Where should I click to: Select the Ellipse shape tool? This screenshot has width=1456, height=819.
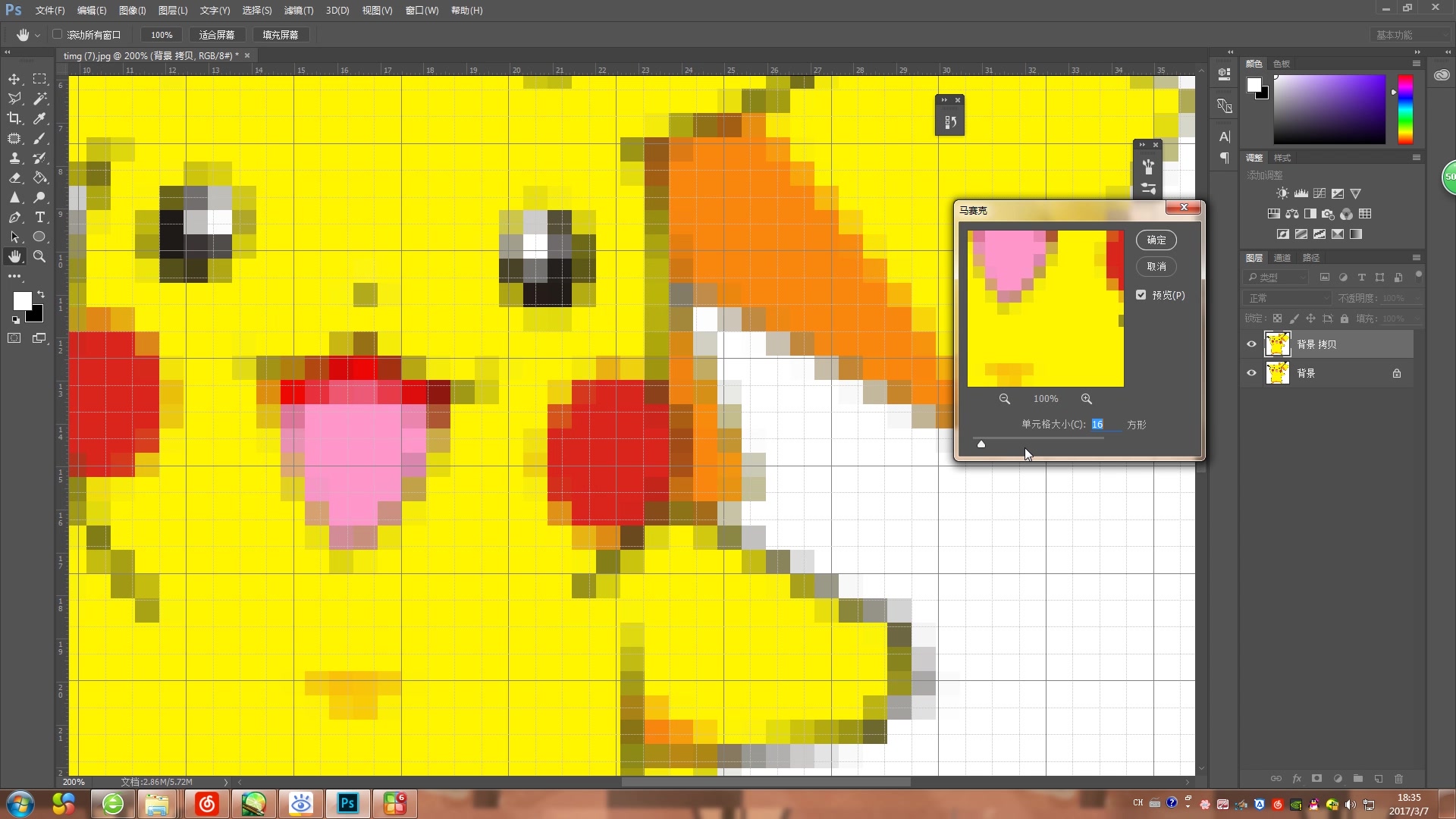click(39, 237)
